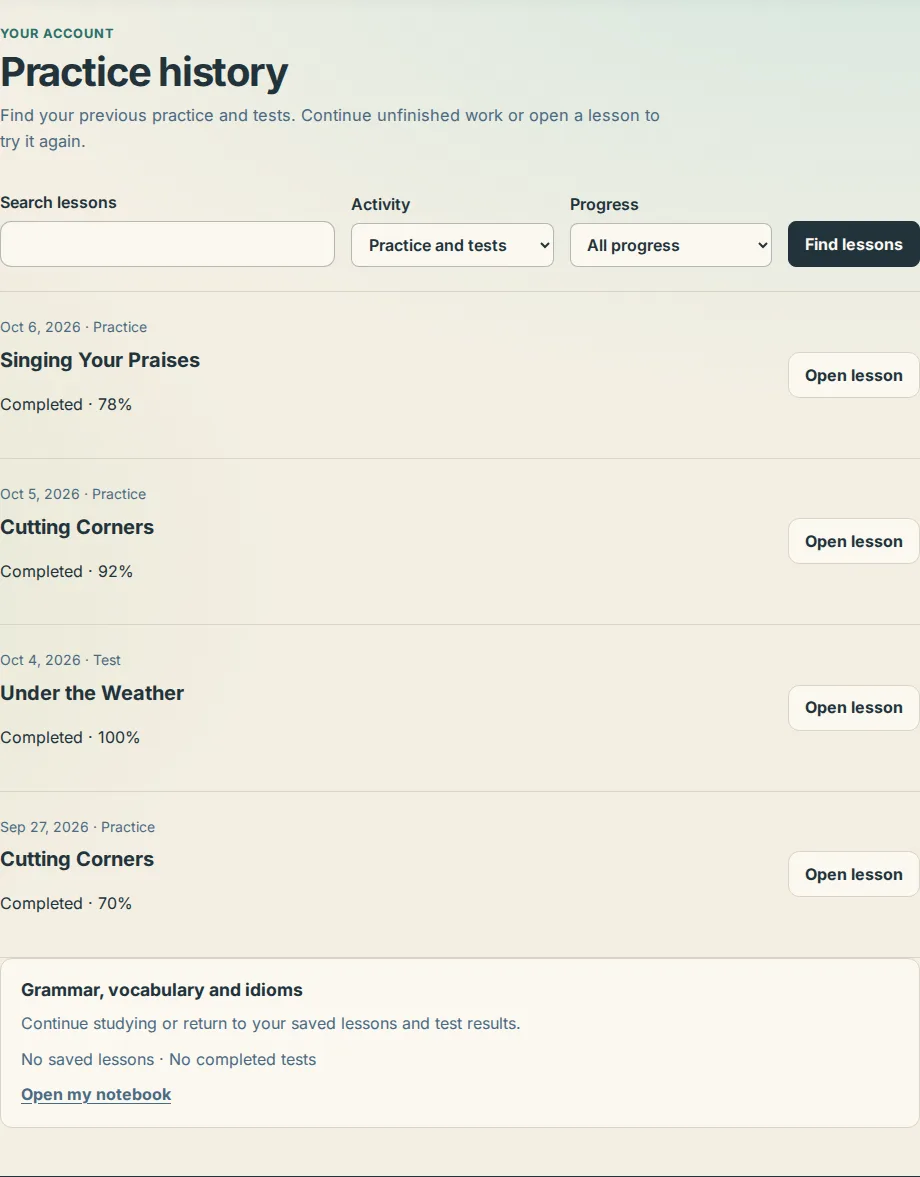This screenshot has width=920, height=1177.
Task: Click the "Completed · 92%" result text
Action: [x=67, y=571]
